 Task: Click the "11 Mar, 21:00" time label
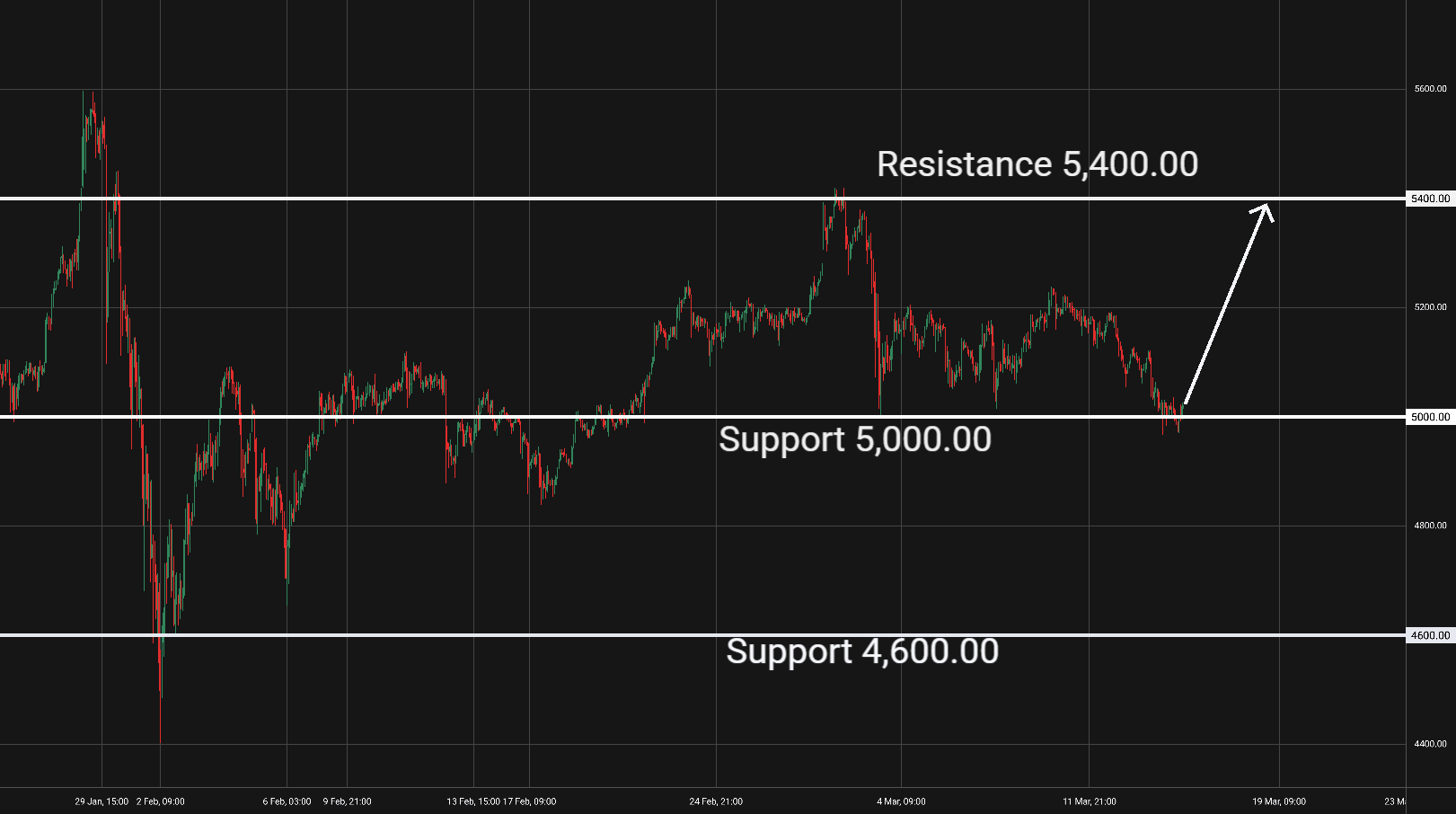pyautogui.click(x=1089, y=801)
